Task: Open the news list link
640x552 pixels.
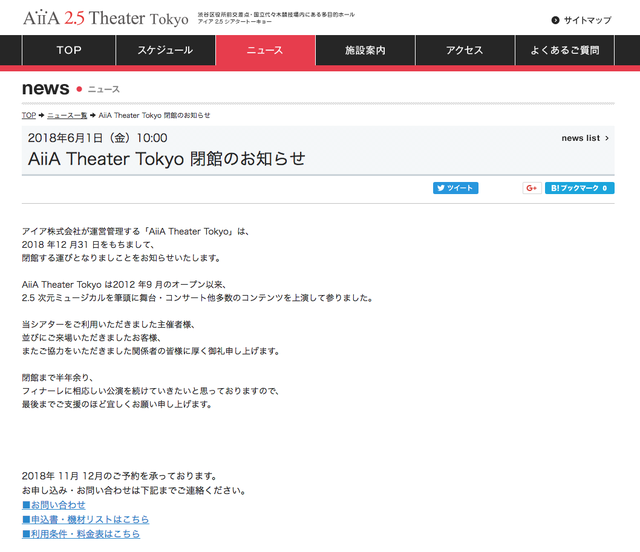Action: tap(580, 138)
